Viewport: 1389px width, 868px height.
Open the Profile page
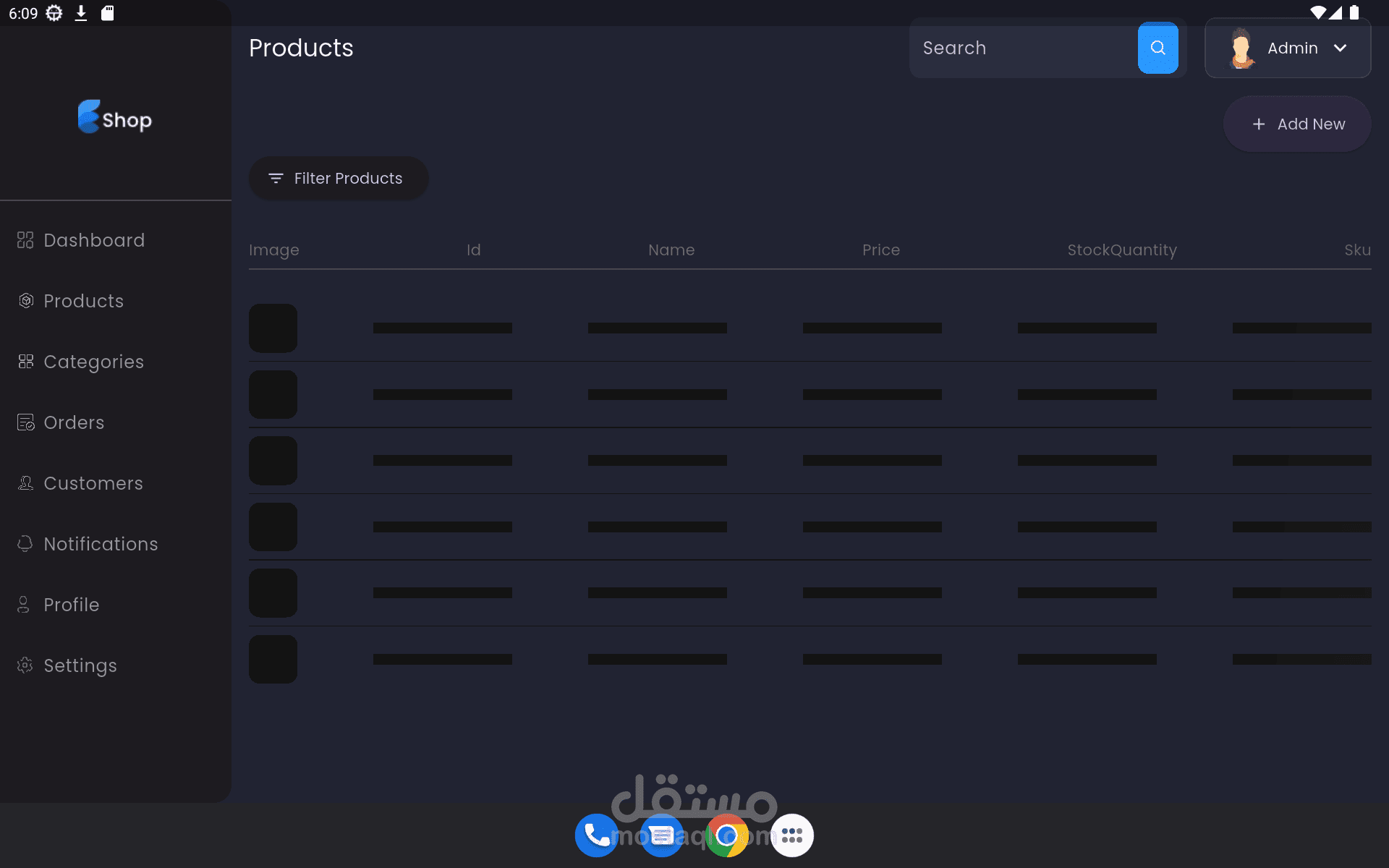(x=71, y=605)
